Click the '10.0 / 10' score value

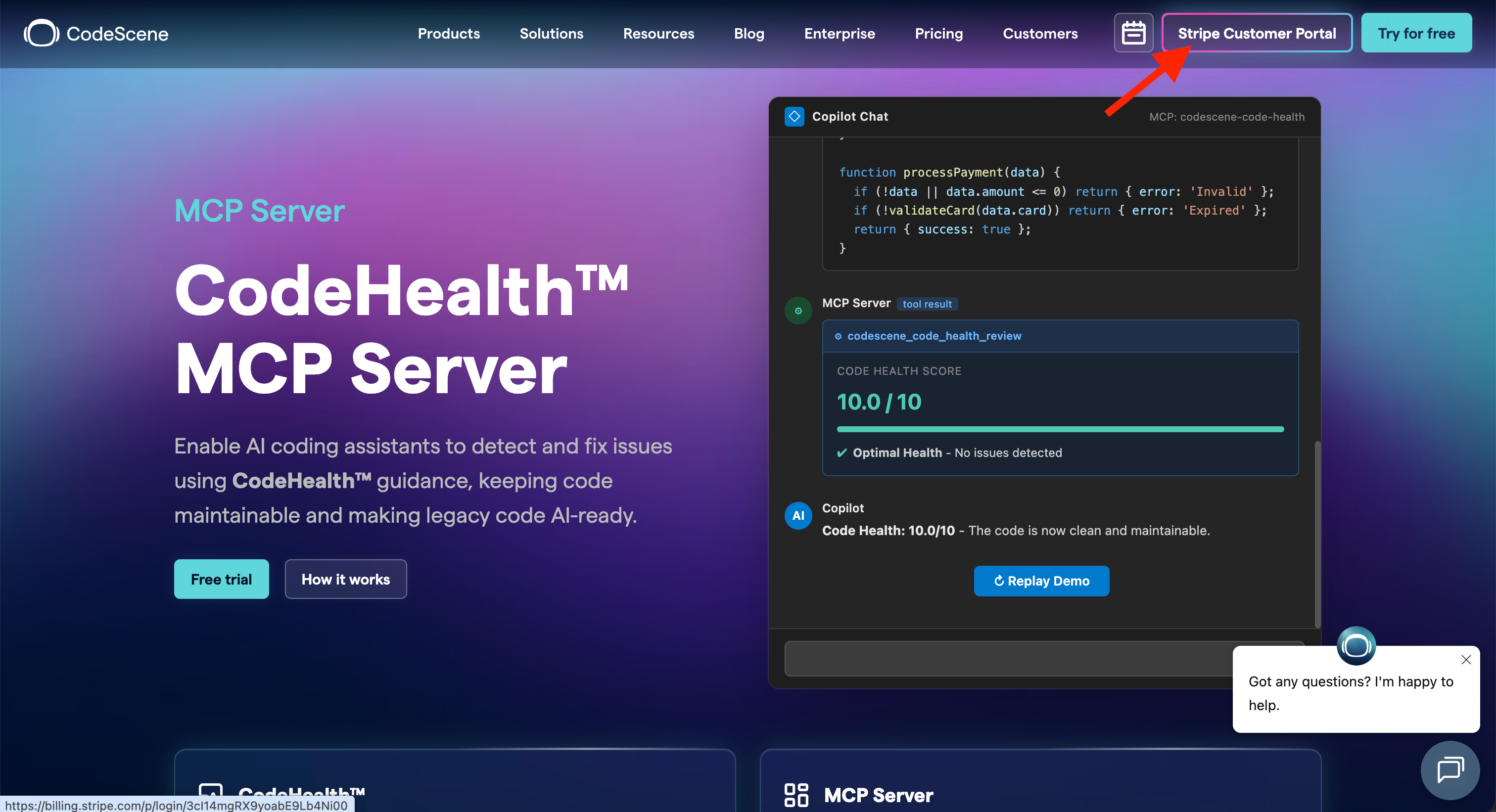pyautogui.click(x=879, y=402)
